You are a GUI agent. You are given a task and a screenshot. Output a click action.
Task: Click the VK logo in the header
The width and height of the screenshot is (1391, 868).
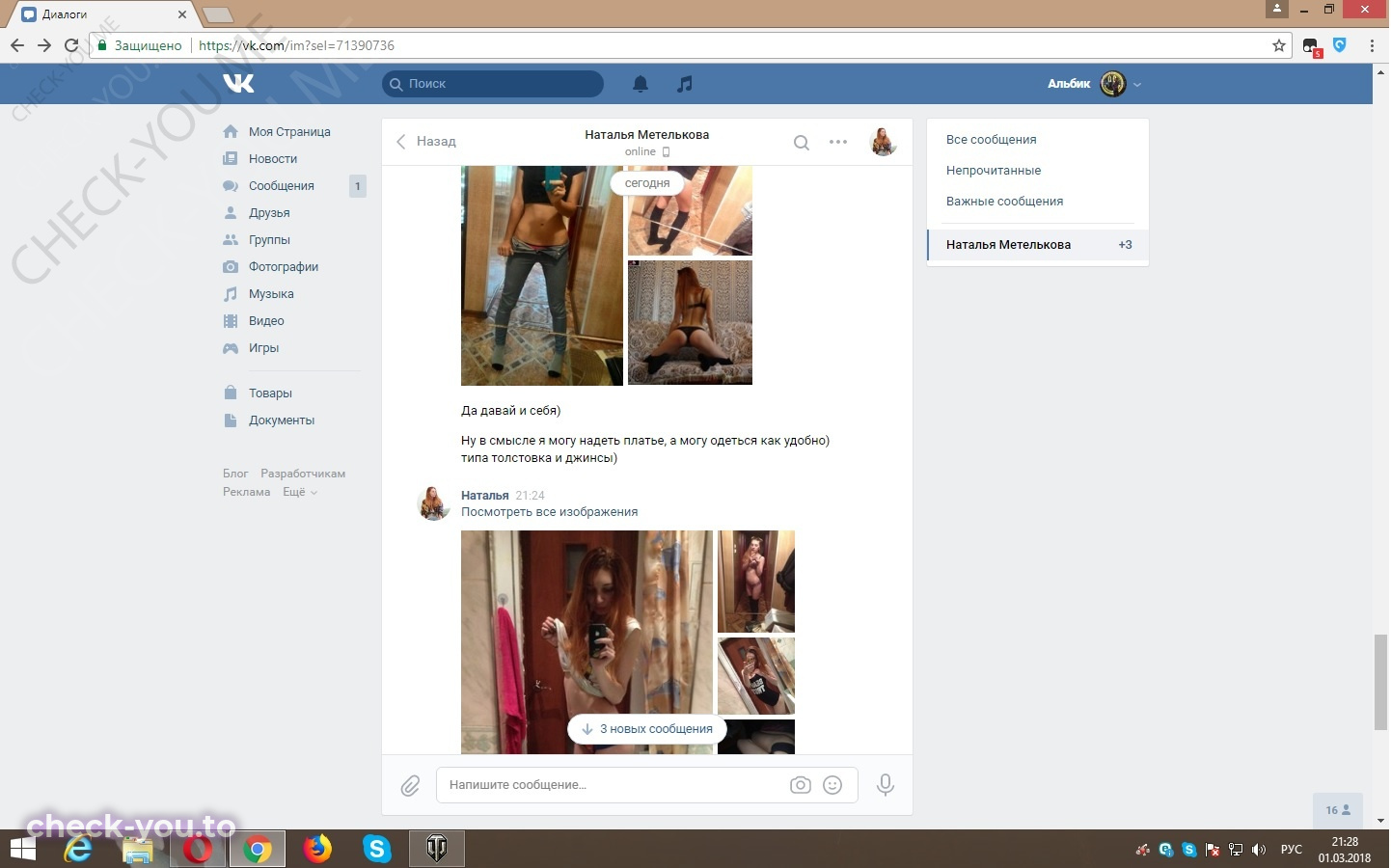(238, 84)
